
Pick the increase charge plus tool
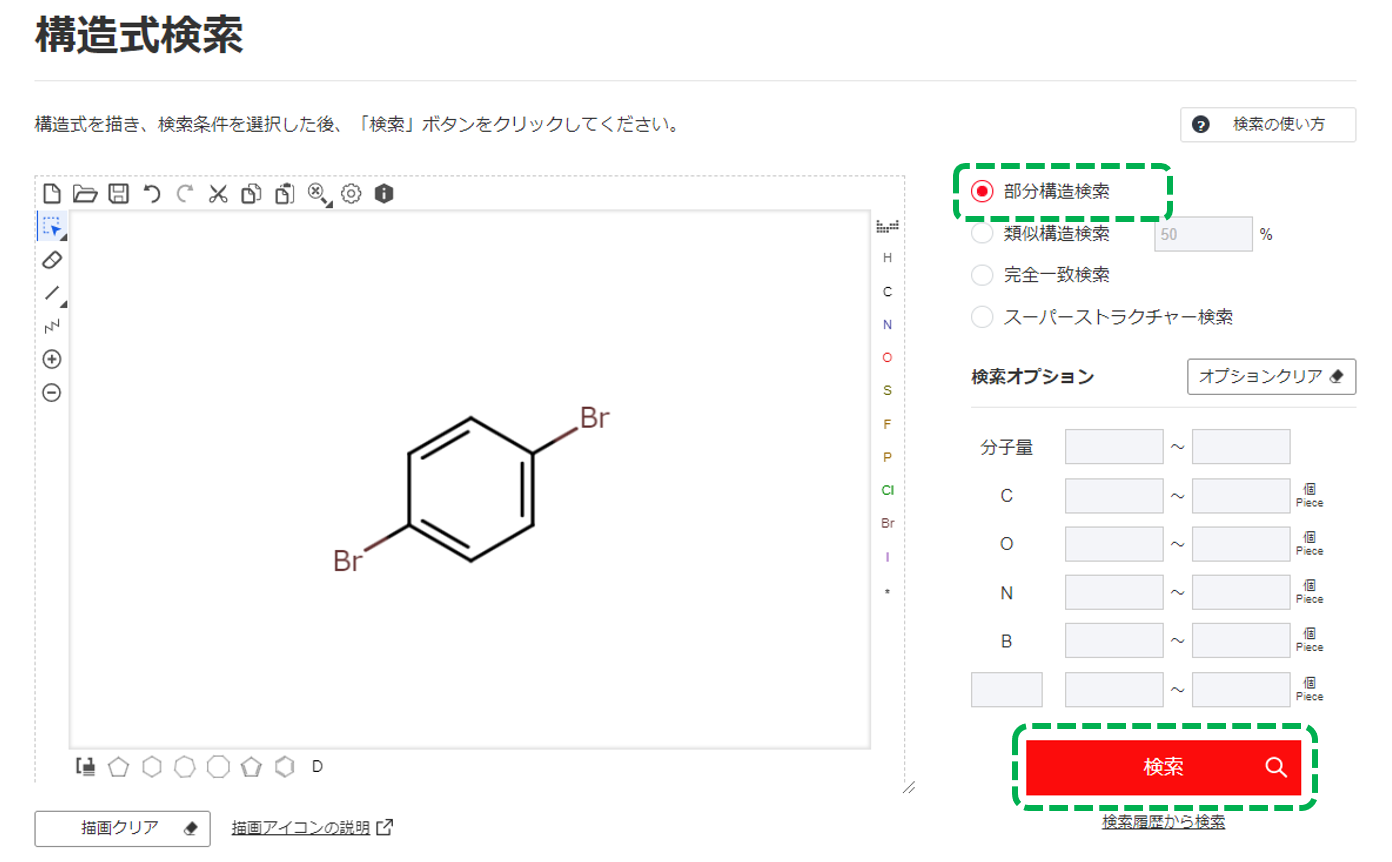coord(52,359)
